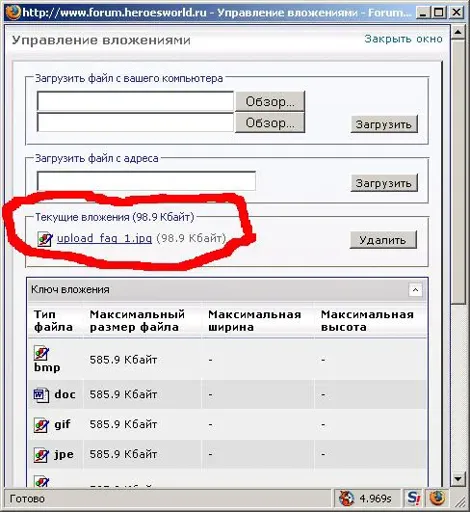This screenshot has width=470, height=512.
Task: Click the gif file type icon
Action: point(42,425)
